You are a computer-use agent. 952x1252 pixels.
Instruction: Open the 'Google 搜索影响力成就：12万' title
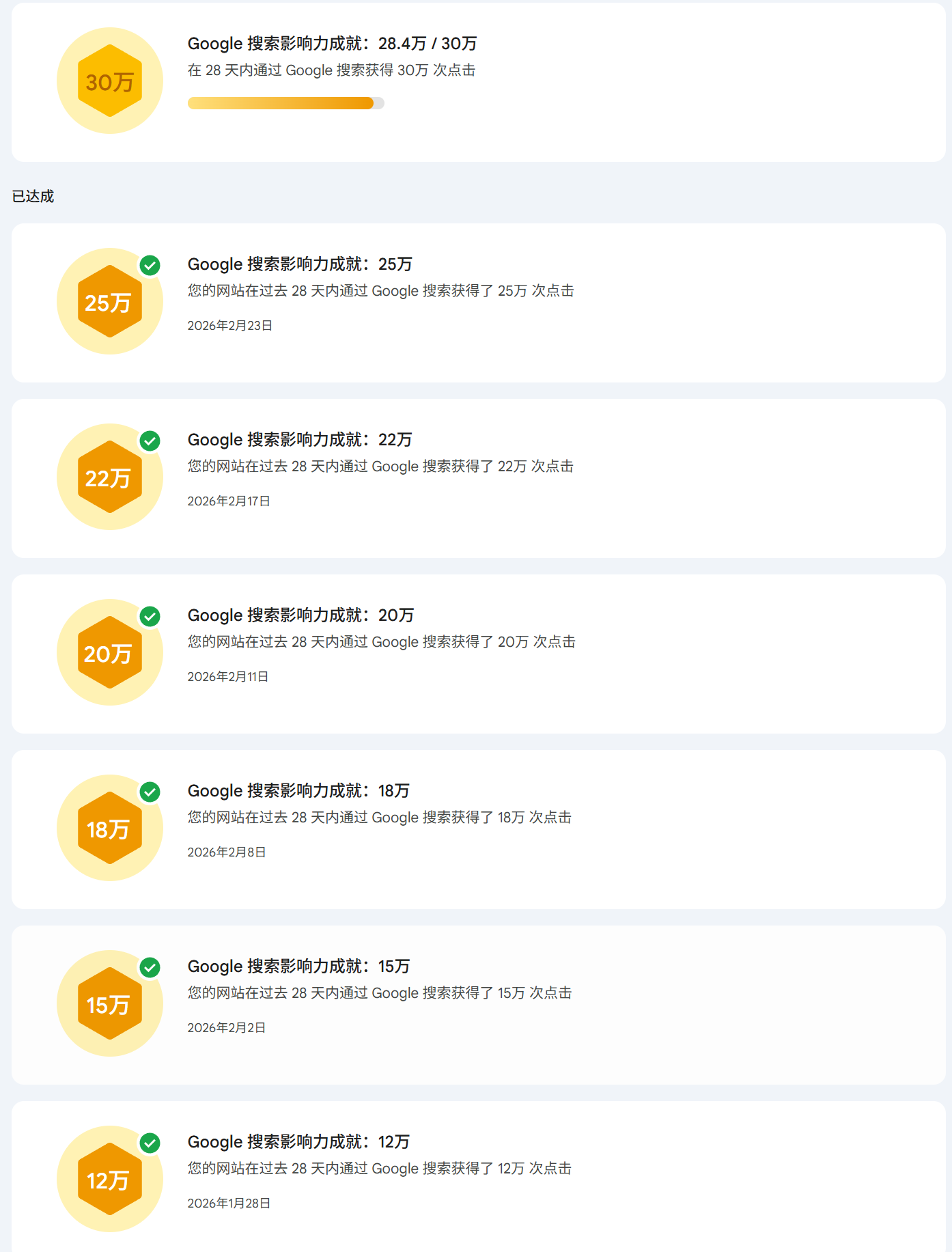click(x=299, y=1142)
